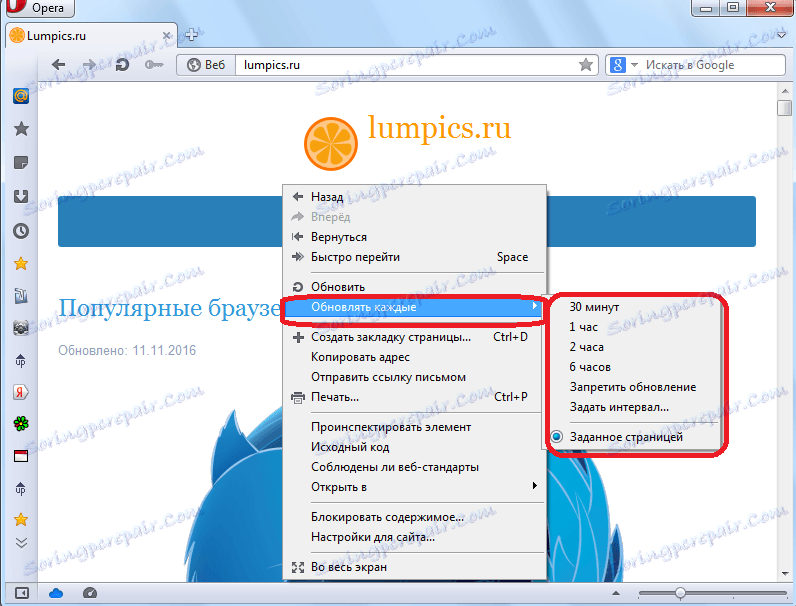The height and width of the screenshot is (606, 796).
Task: Click the Веб security badge
Action: 206,65
